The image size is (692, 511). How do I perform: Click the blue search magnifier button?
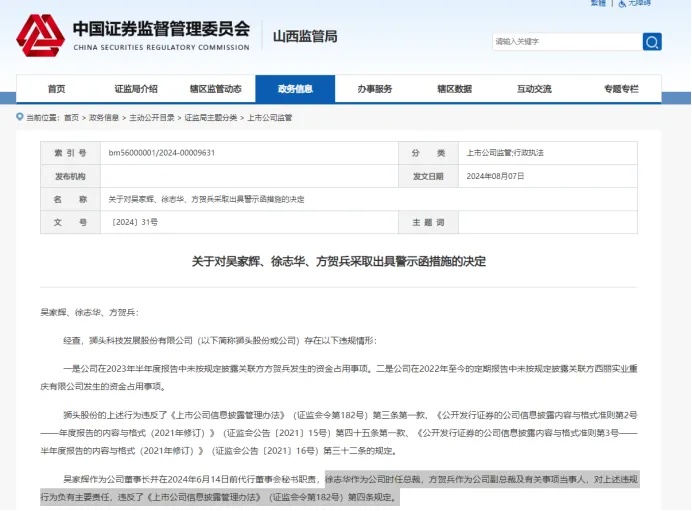click(x=652, y=41)
